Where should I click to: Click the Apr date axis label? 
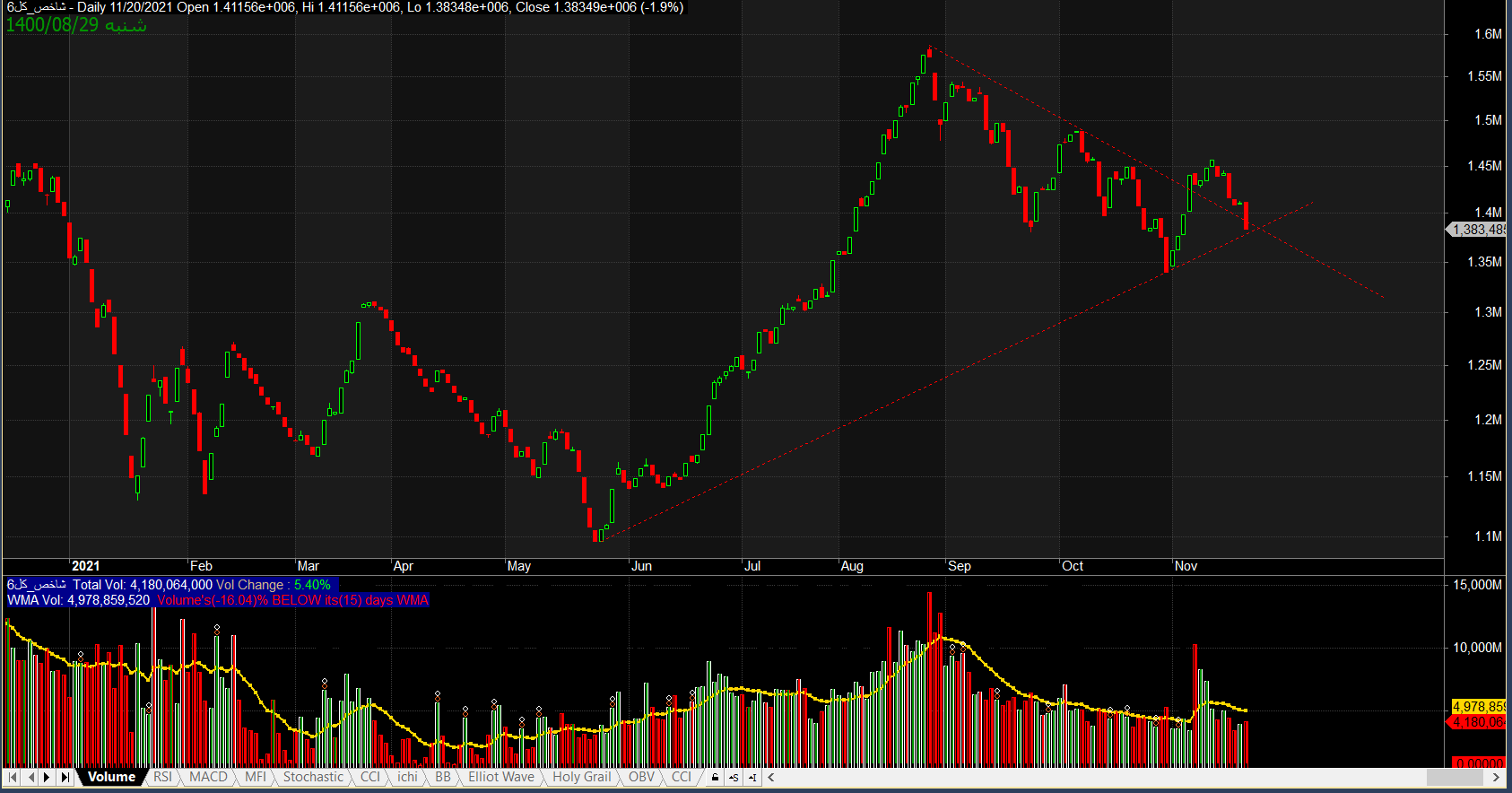pos(404,566)
